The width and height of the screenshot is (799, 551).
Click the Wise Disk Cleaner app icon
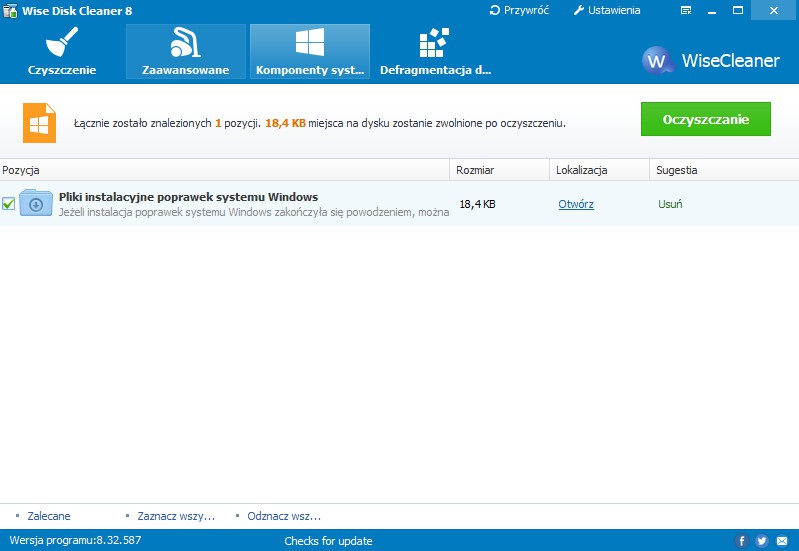coord(10,10)
